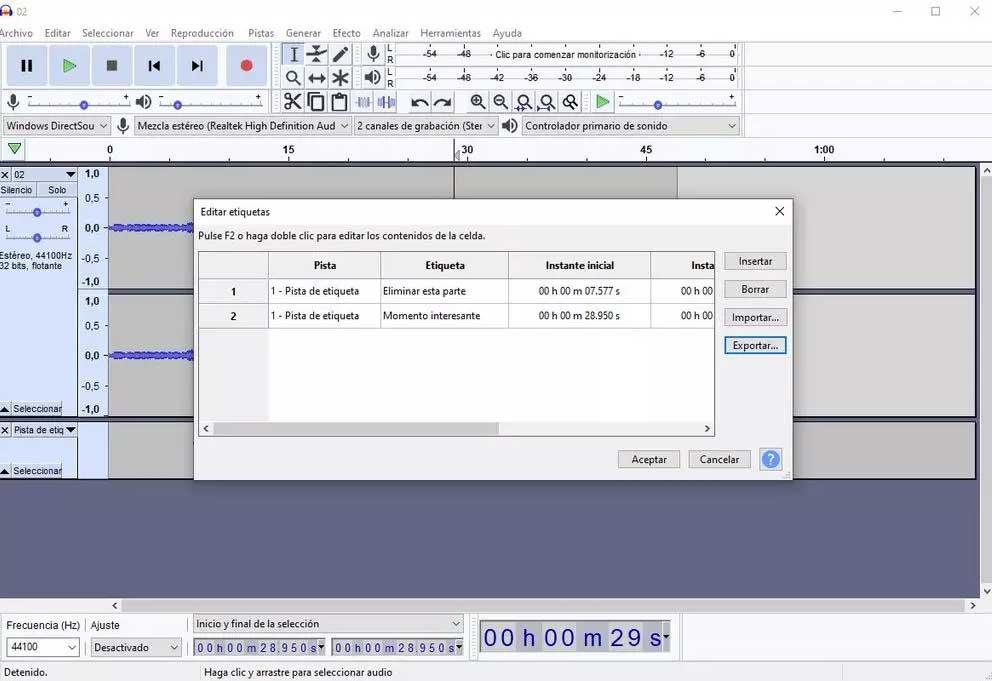
Task: Click the Trim audio icon
Action: click(363, 102)
